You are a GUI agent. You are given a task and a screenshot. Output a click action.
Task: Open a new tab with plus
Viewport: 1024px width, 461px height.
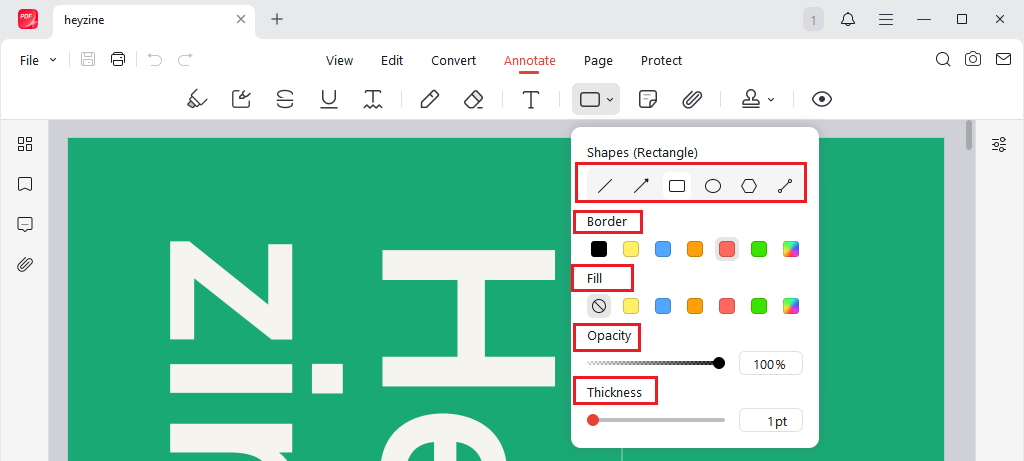point(277,20)
